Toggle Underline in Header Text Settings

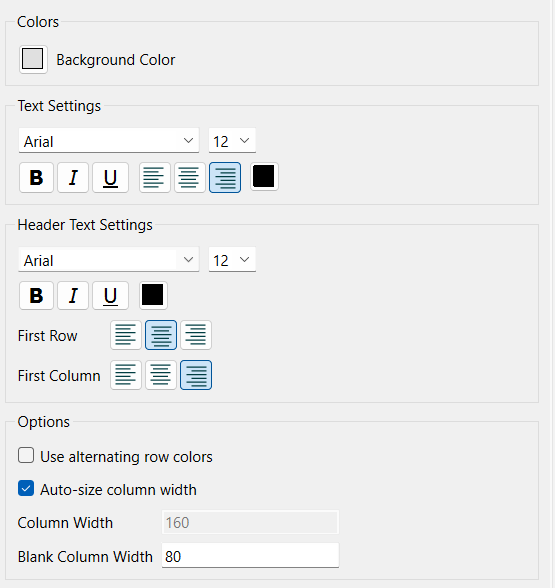pyautogui.click(x=111, y=296)
